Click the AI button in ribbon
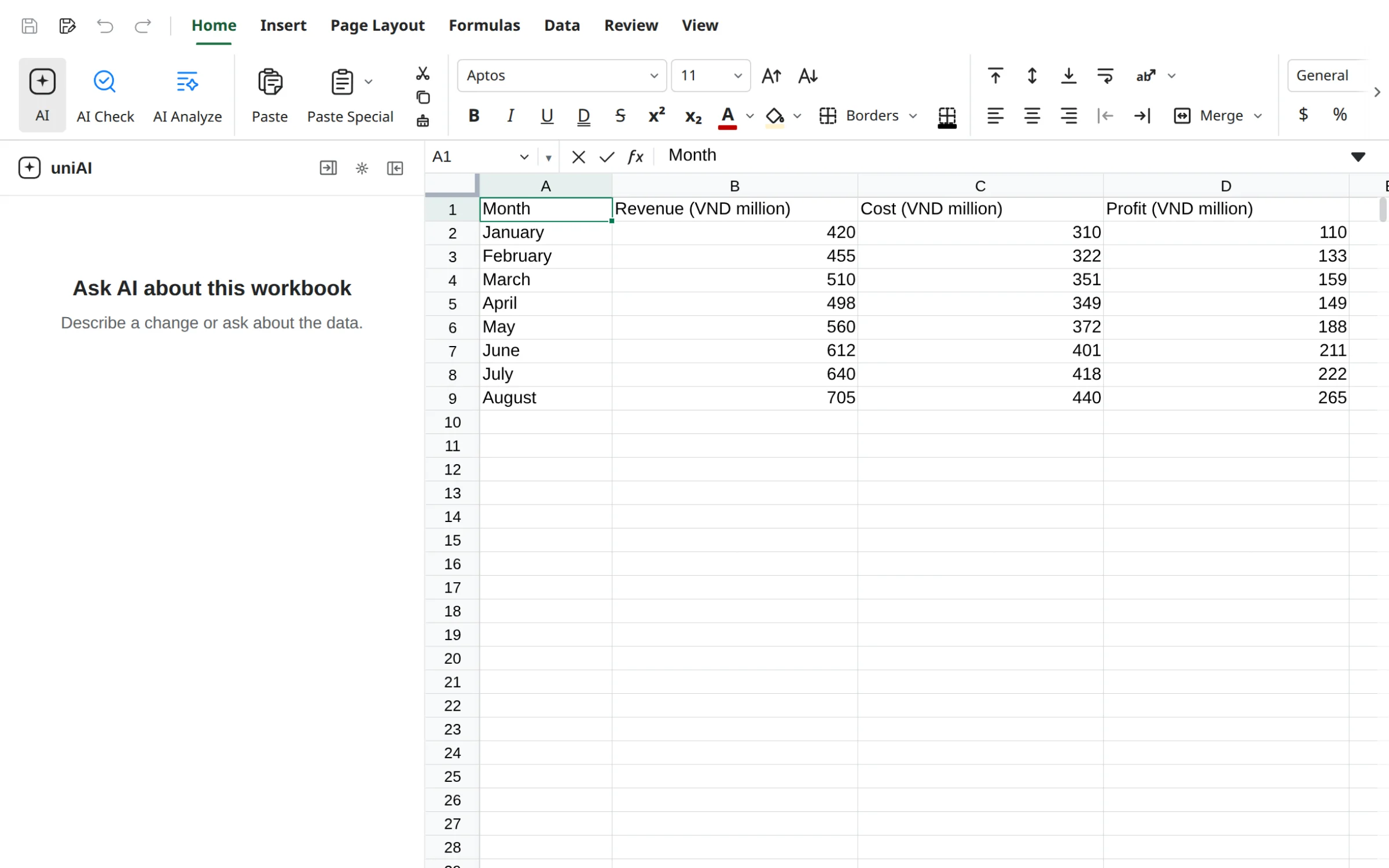The height and width of the screenshot is (868, 1389). click(42, 95)
